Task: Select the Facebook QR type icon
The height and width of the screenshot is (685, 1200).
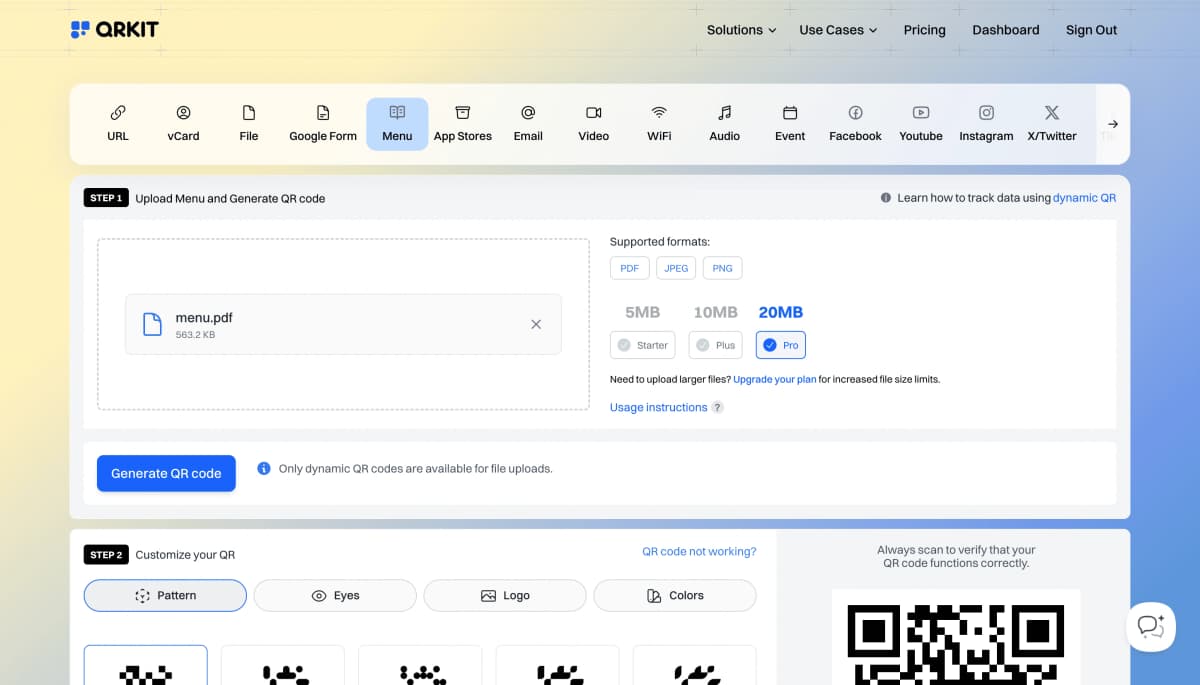Action: click(x=856, y=113)
